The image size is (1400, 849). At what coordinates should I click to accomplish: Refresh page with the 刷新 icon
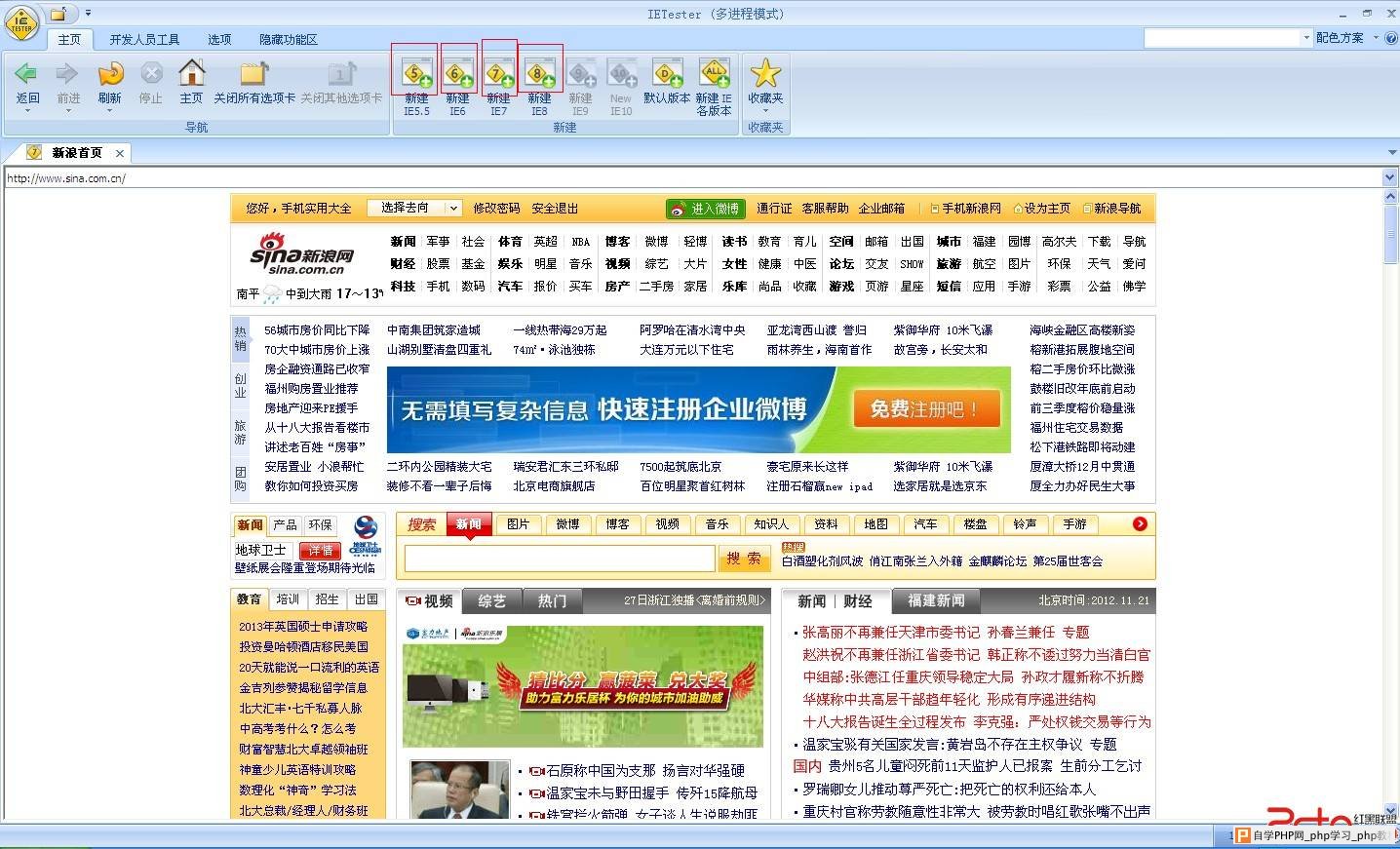point(109,73)
